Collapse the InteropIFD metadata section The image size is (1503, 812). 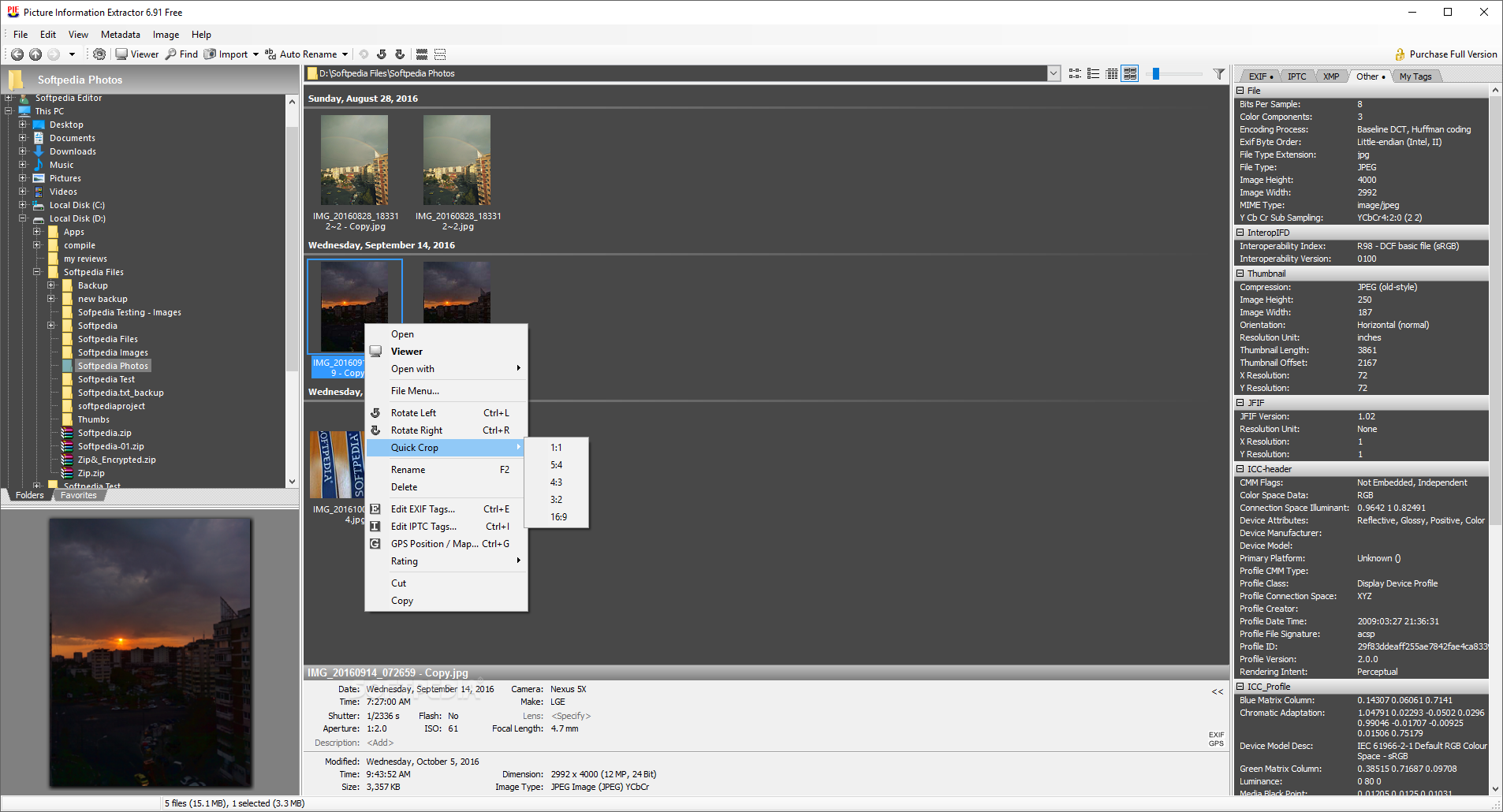(1240, 233)
